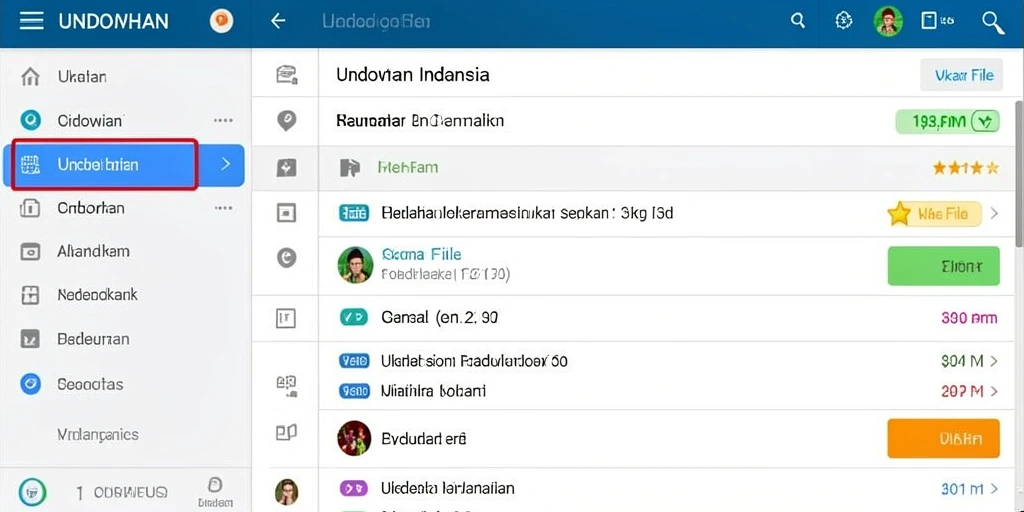Select Seooctas in the sidebar
Screen dimensions: 1024x512
point(90,384)
